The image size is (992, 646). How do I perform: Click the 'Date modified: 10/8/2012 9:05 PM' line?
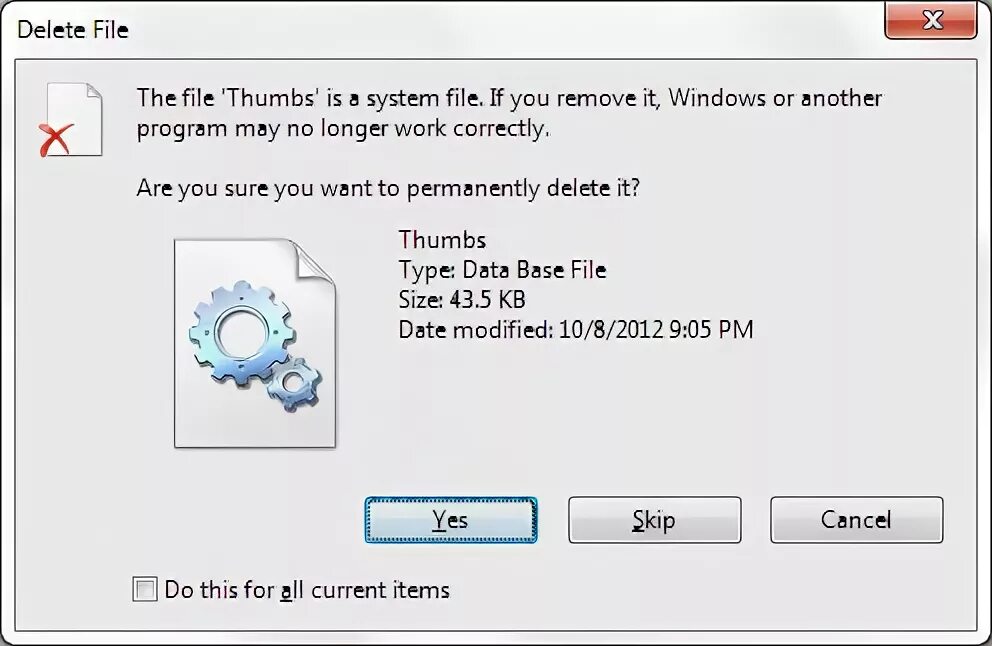[x=576, y=330]
